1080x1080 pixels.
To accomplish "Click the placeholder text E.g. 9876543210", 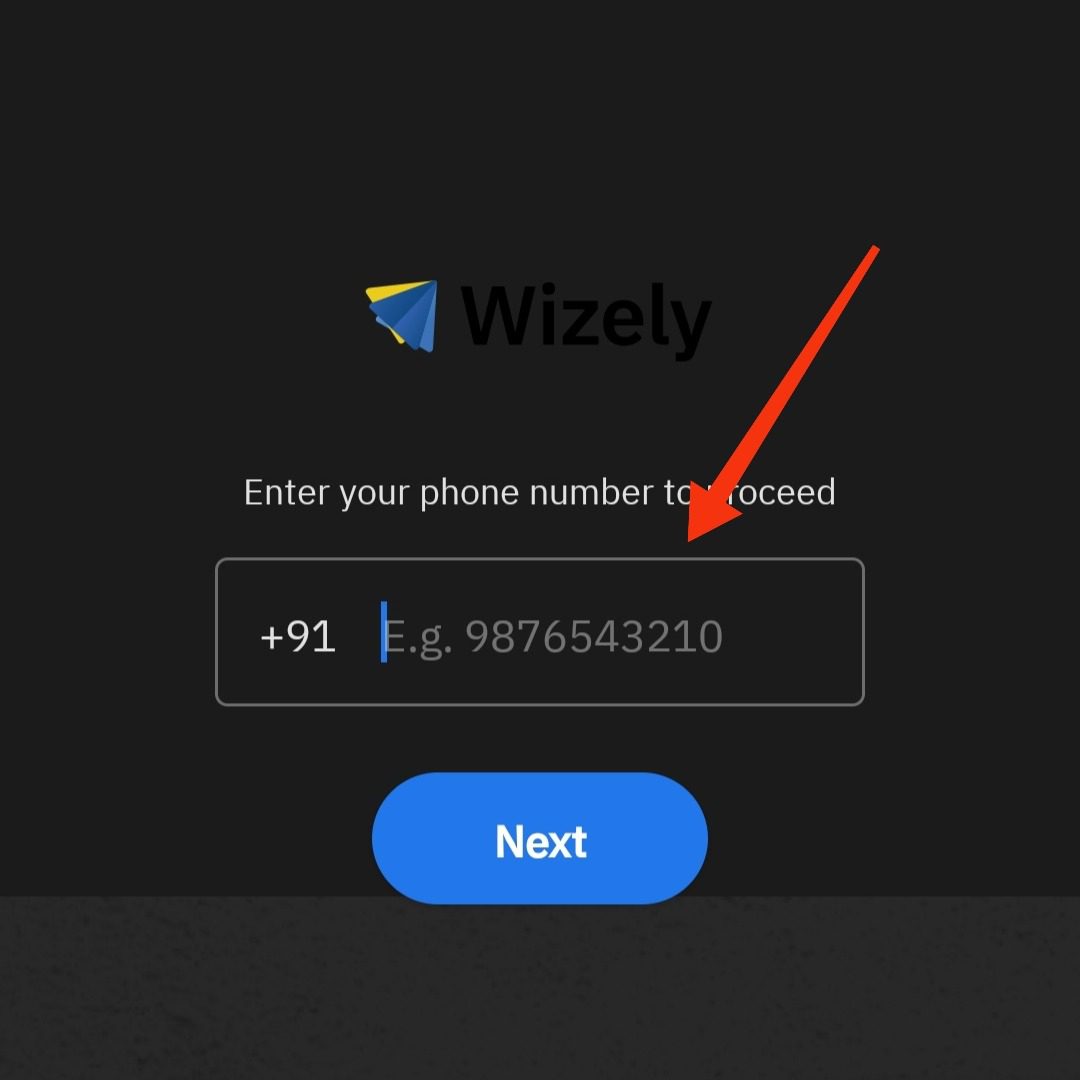I will [553, 637].
